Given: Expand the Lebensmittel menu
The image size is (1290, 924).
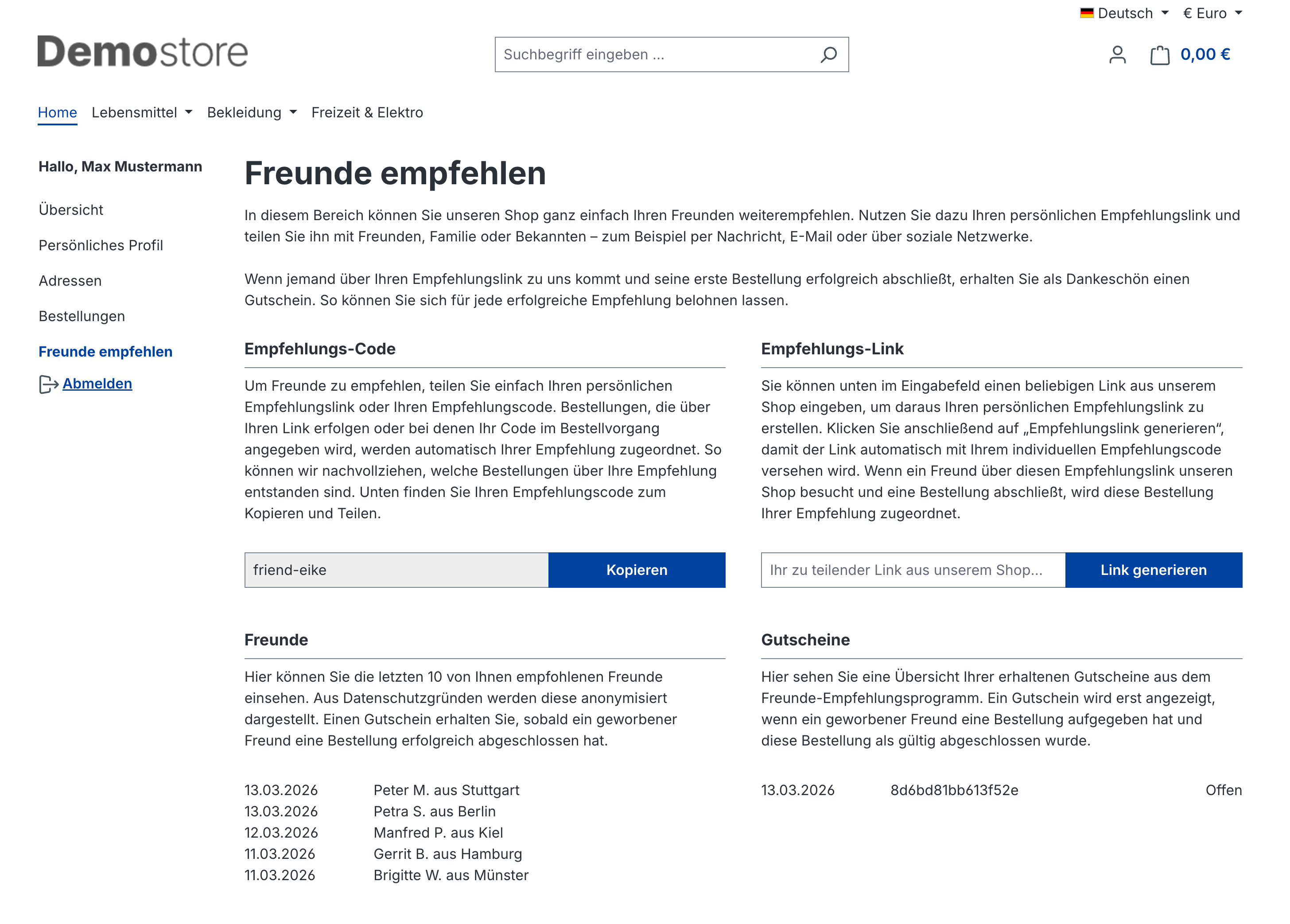Looking at the screenshot, I should coord(142,113).
